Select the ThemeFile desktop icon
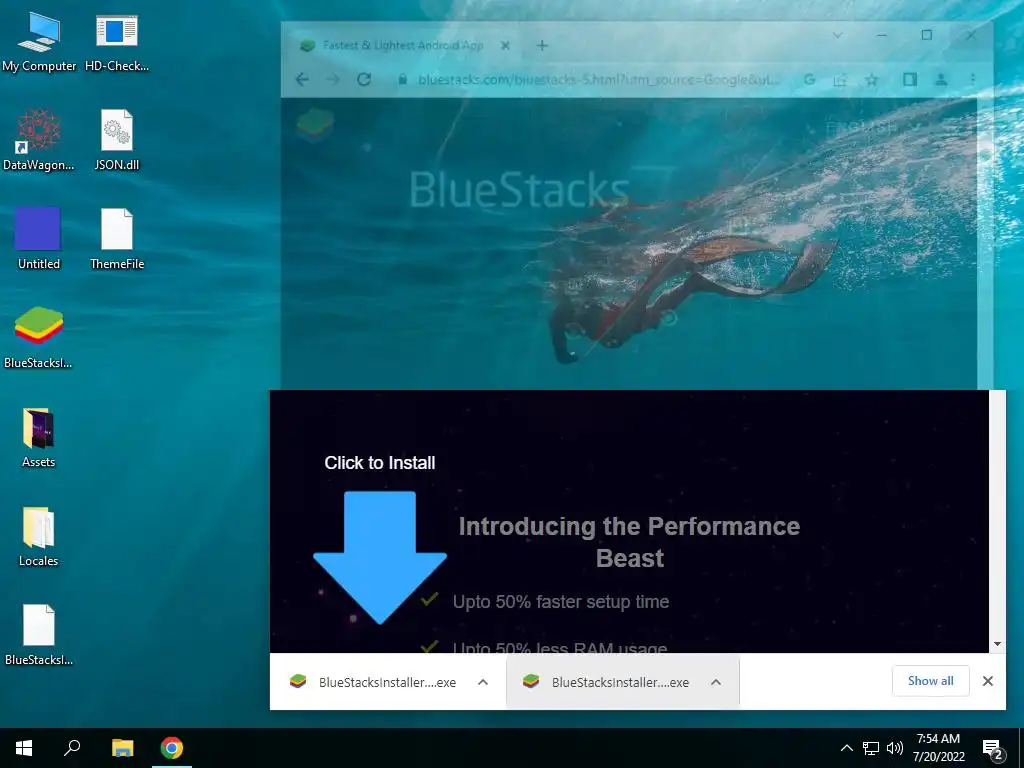Screen dimensions: 1024x768 tap(117, 239)
